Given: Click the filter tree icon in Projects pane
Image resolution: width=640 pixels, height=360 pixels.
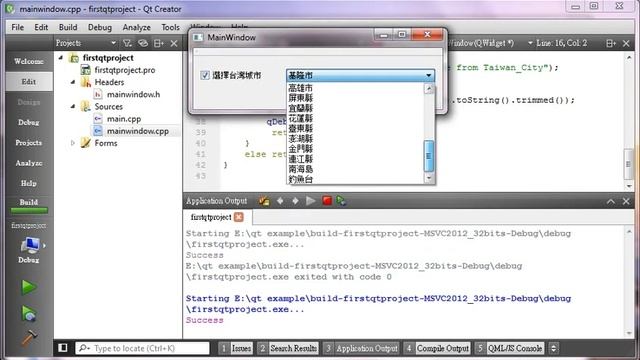Looking at the screenshot, I should coord(127,43).
